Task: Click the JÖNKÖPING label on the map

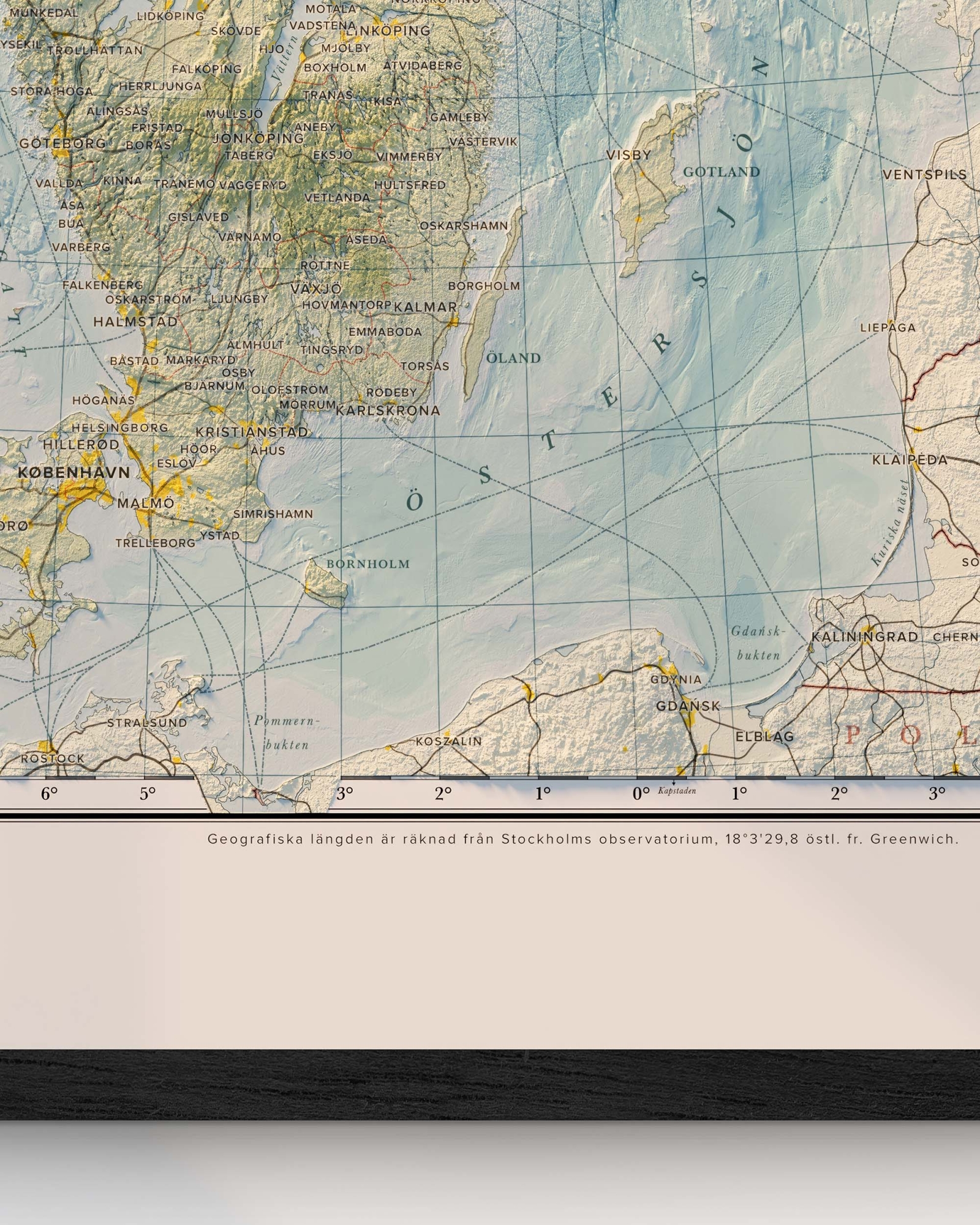Action: tap(258, 138)
